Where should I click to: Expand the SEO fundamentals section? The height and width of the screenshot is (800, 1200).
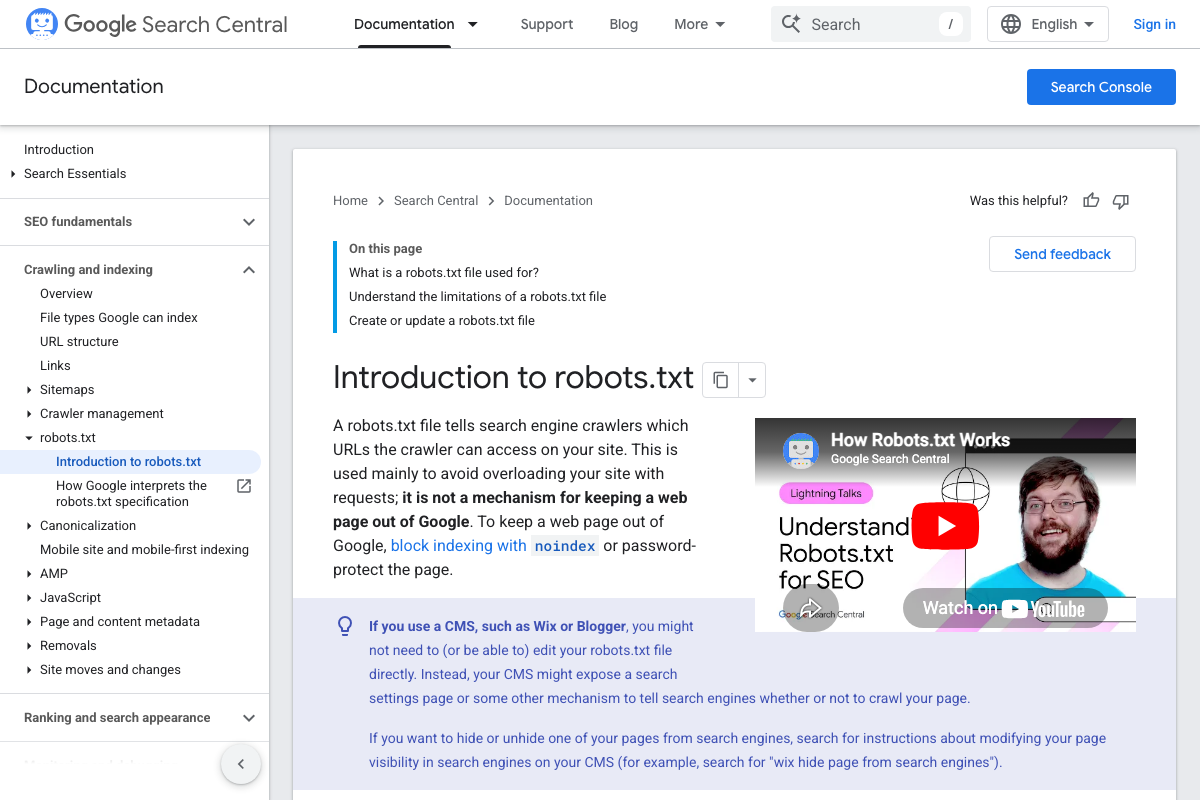[x=249, y=222]
